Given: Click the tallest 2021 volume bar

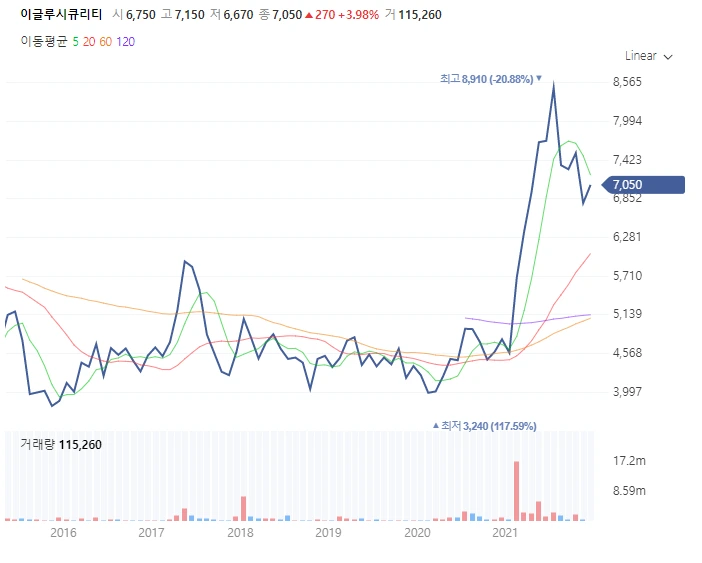Looking at the screenshot, I should pos(516,490).
